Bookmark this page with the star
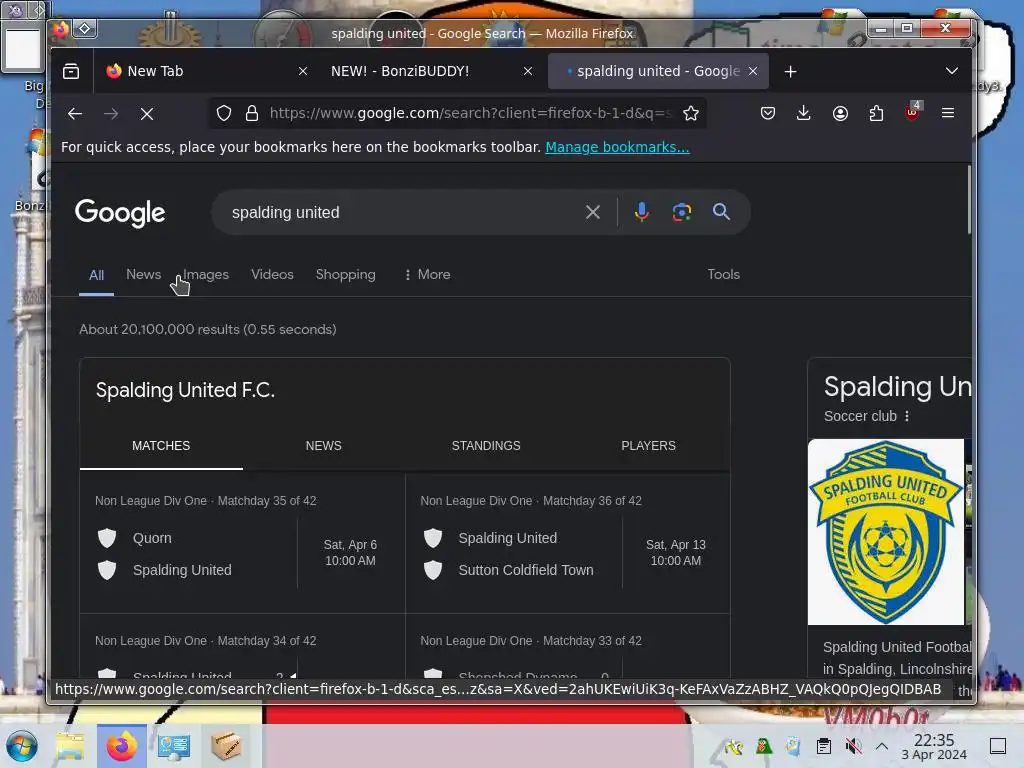Image resolution: width=1024 pixels, height=768 pixels. 690,114
